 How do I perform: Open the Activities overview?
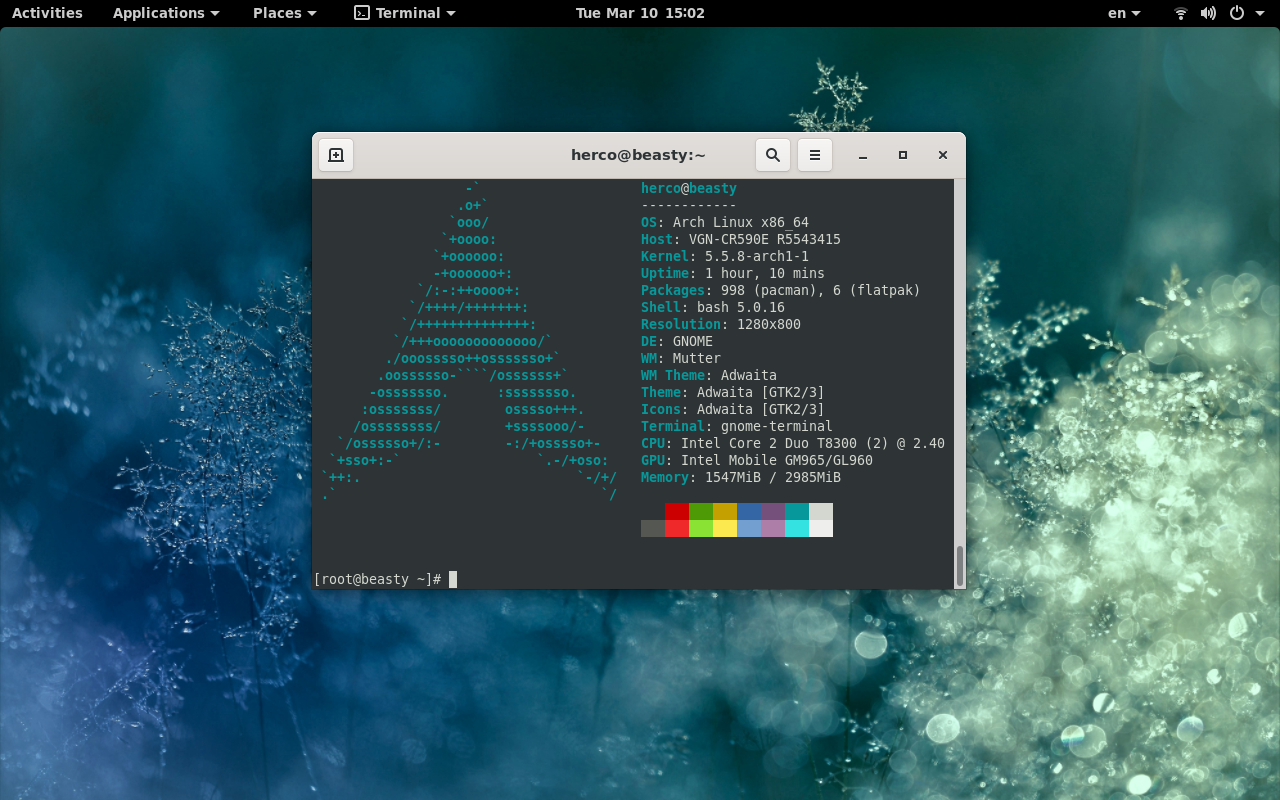point(47,13)
